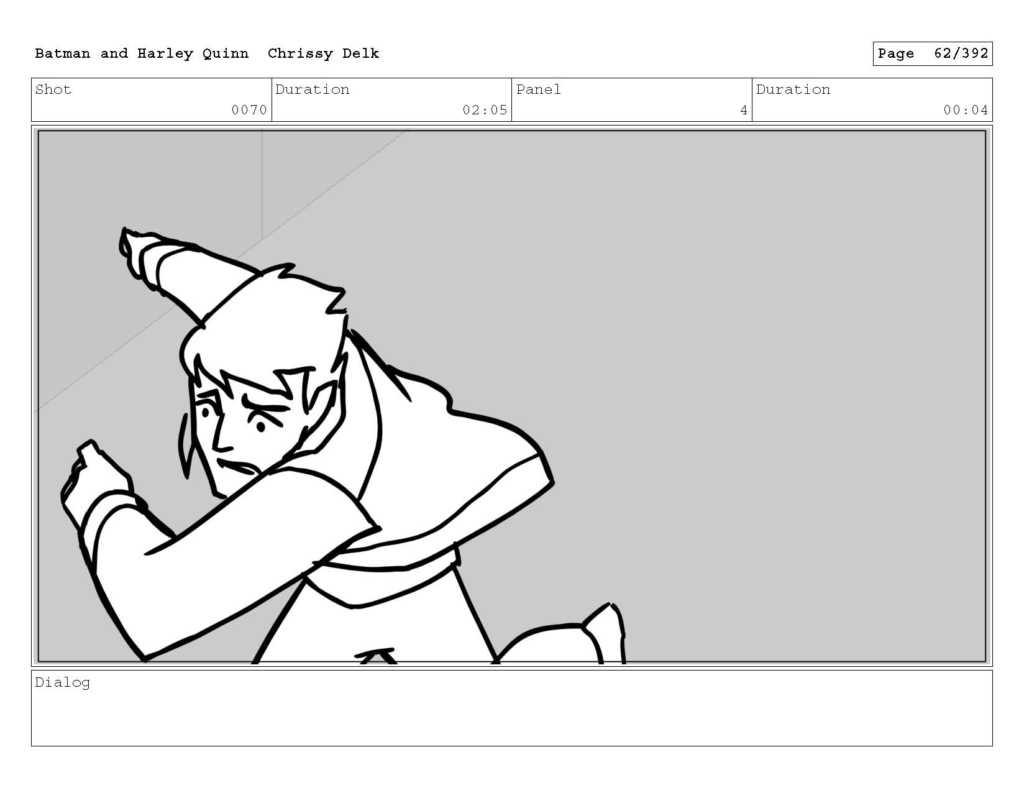Click the 'Dialog' label
Viewport: 1024px width, 793px height.
[x=63, y=683]
